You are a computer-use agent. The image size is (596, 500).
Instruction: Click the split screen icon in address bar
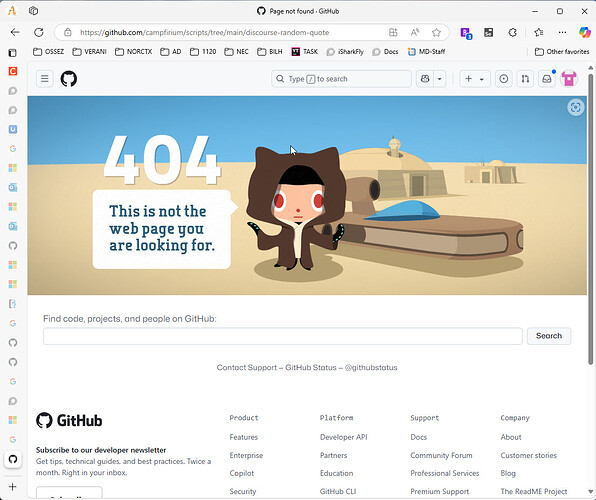click(x=393, y=32)
